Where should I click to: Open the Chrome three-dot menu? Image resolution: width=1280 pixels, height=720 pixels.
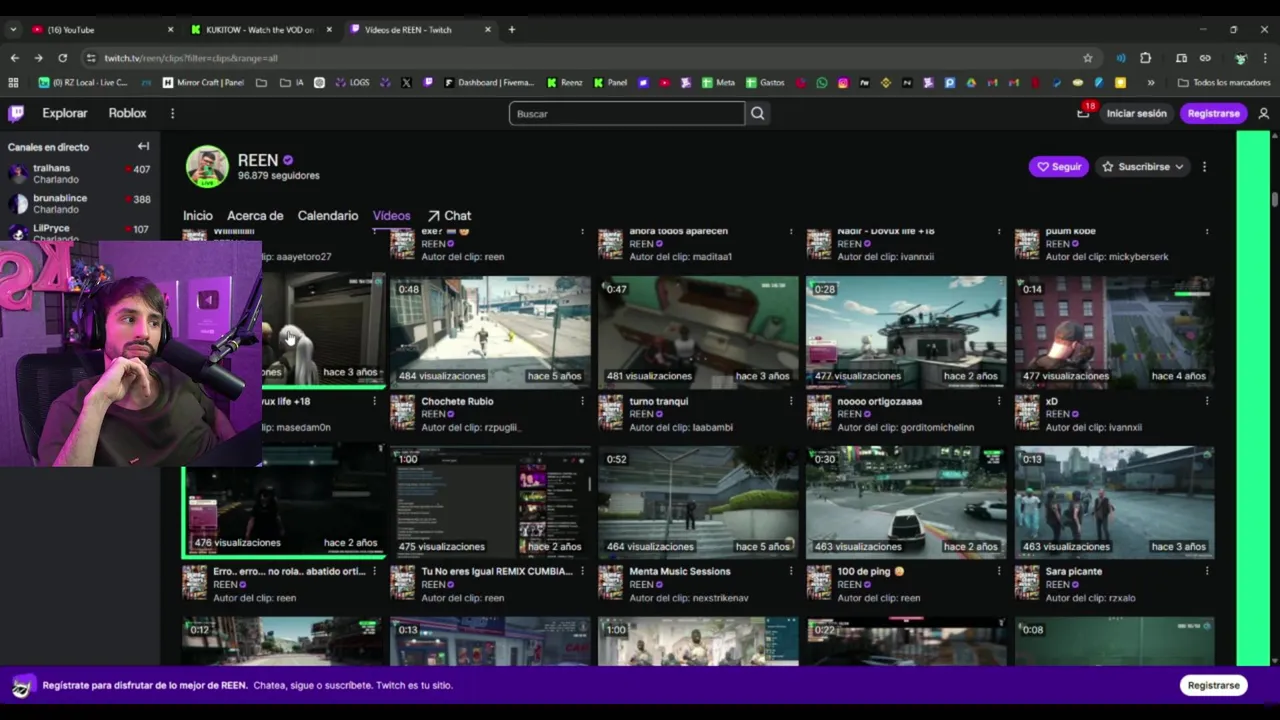click(1265, 58)
